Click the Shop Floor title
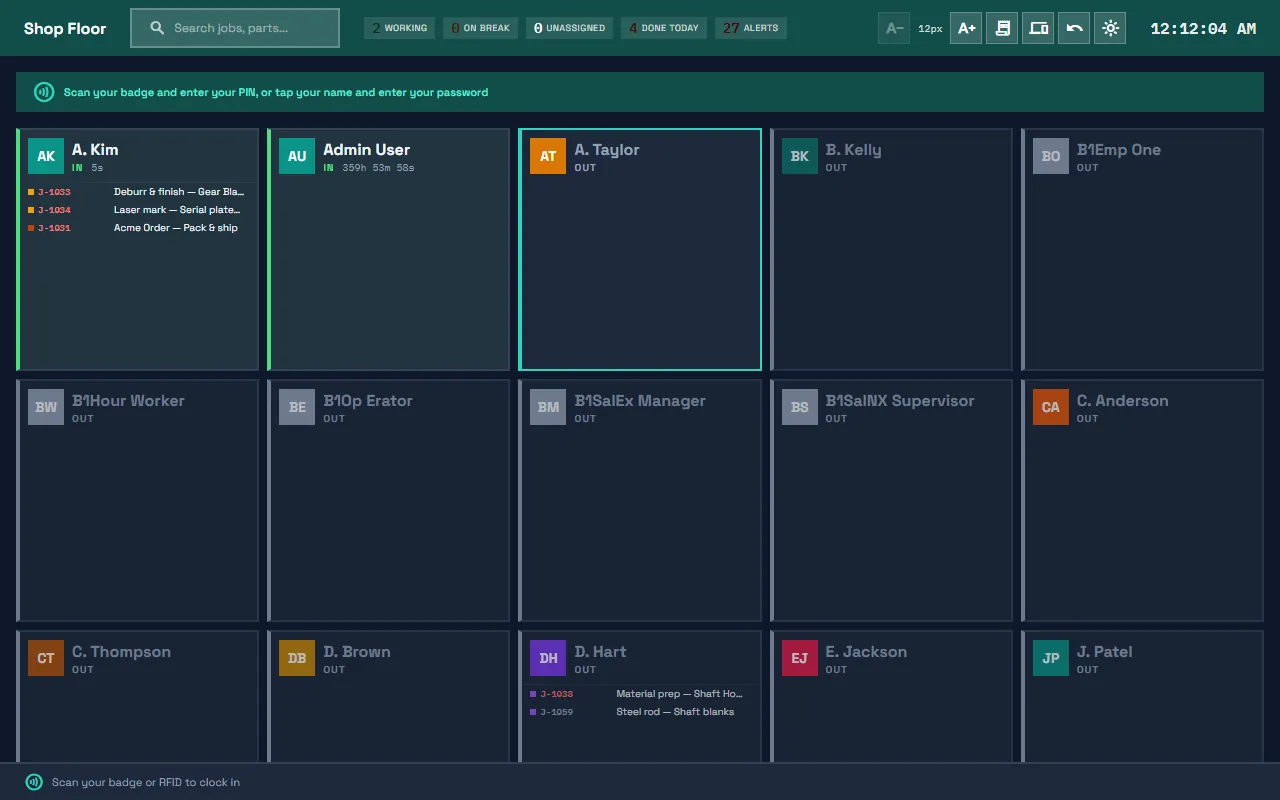Image resolution: width=1280 pixels, height=800 pixels. pyautogui.click(x=65, y=28)
